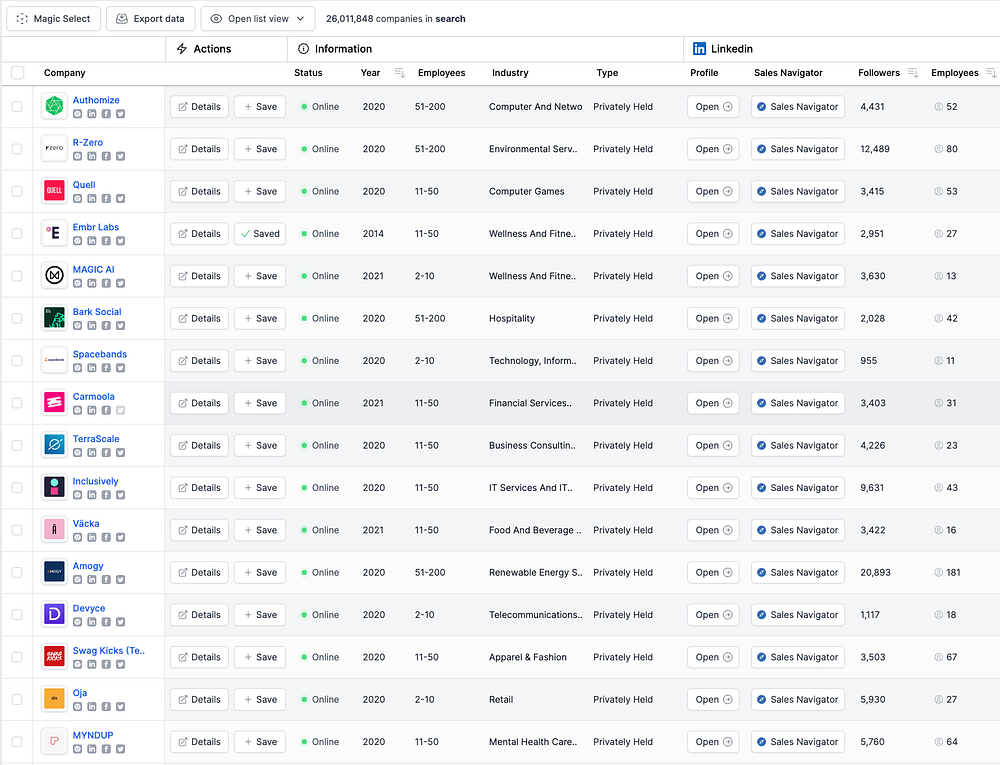
Task: Open Authomize's LinkedIn icon under its name
Action: click(92, 114)
